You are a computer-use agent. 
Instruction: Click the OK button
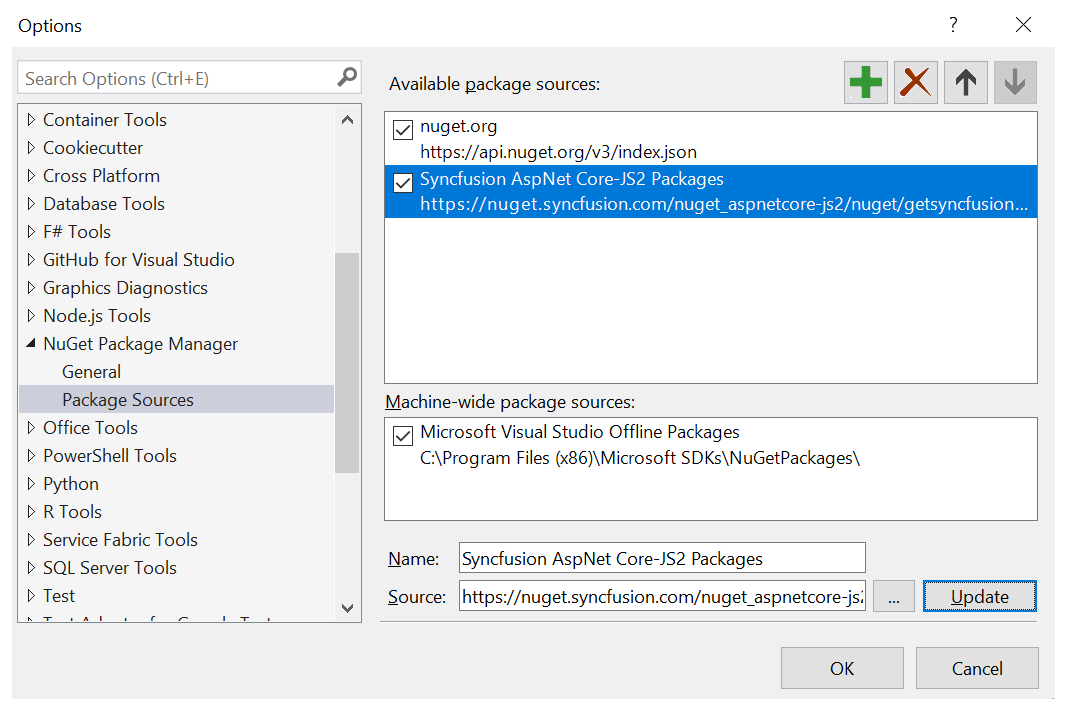tap(842, 668)
